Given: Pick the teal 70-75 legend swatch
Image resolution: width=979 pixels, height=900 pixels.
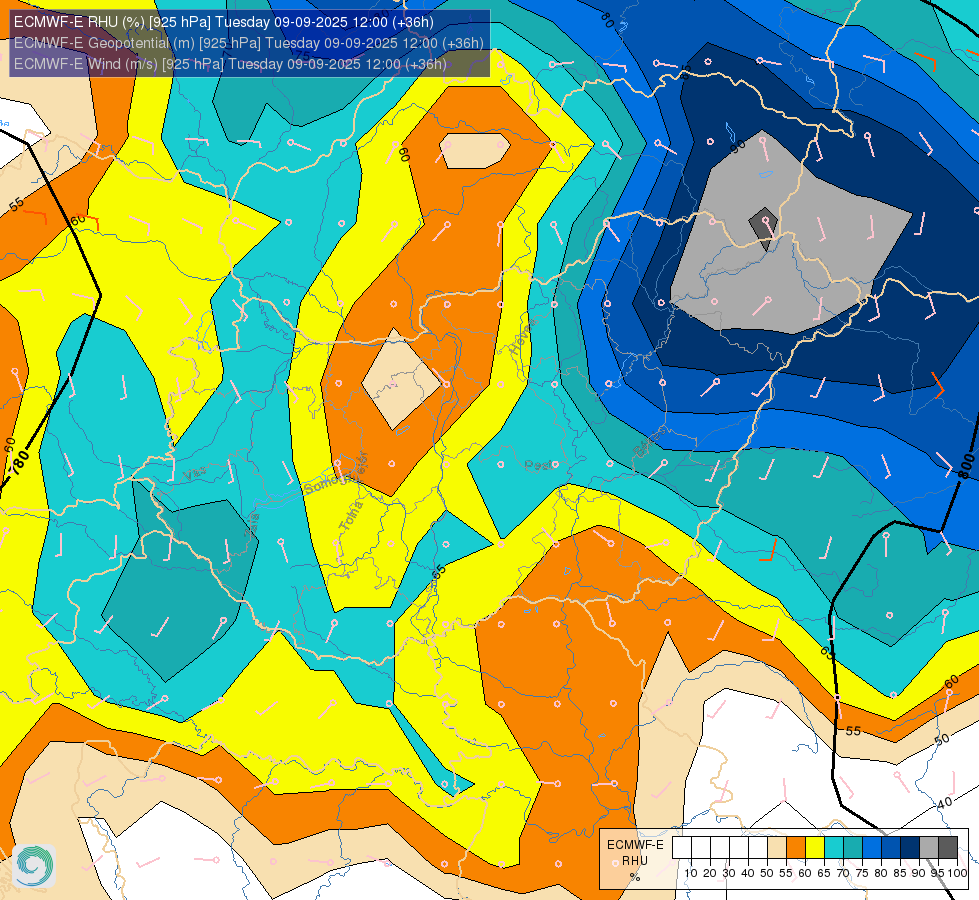Looking at the screenshot, I should coord(853,847).
